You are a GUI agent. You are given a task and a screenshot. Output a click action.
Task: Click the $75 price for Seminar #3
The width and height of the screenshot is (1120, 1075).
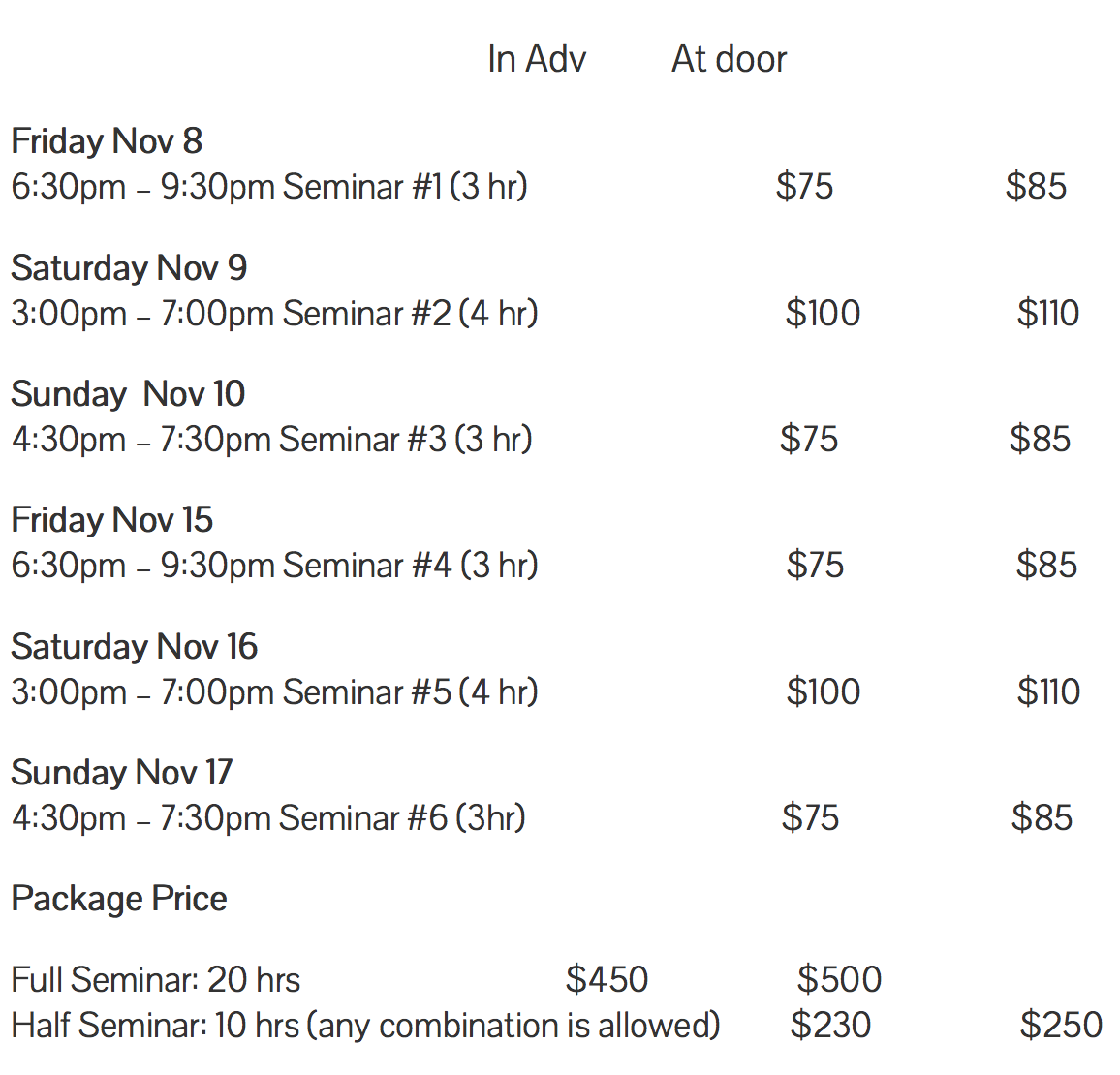pyautogui.click(x=808, y=440)
